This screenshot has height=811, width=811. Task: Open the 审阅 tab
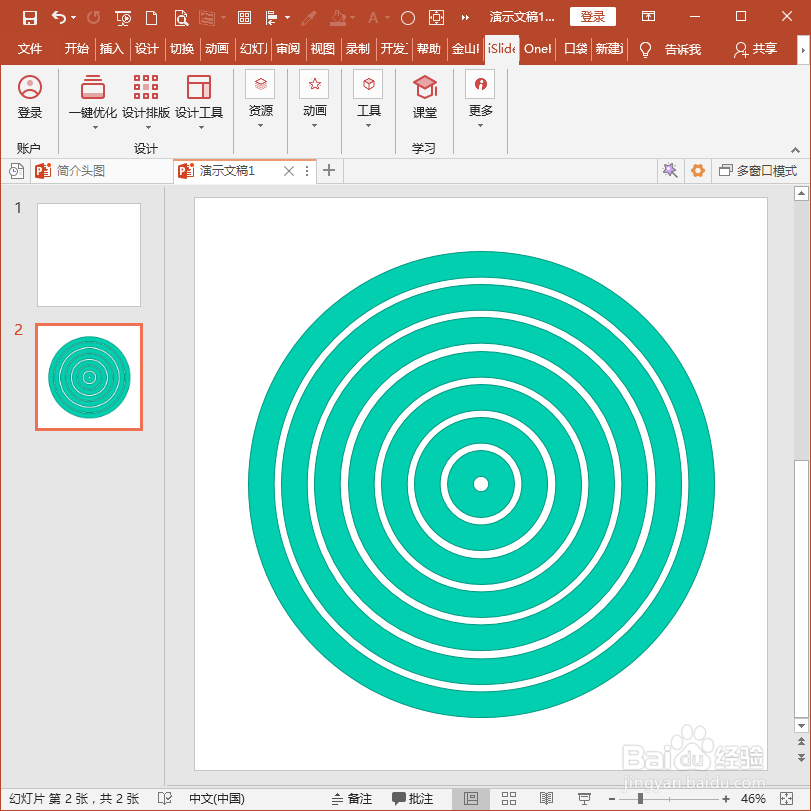[x=288, y=49]
